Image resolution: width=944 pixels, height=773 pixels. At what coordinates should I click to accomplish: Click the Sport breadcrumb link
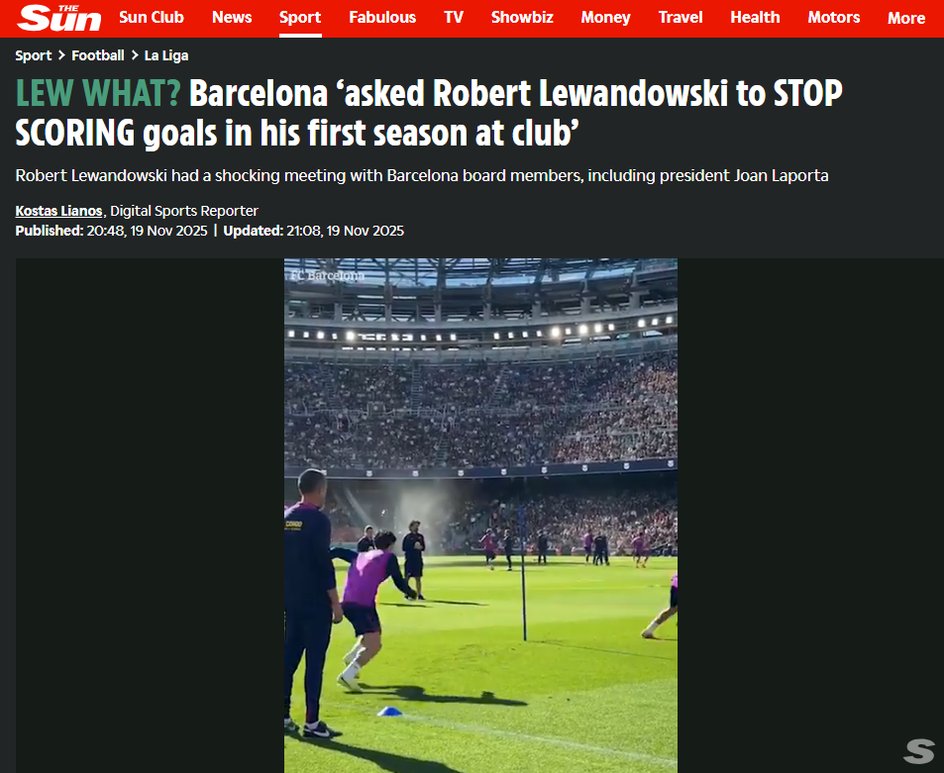pos(33,55)
